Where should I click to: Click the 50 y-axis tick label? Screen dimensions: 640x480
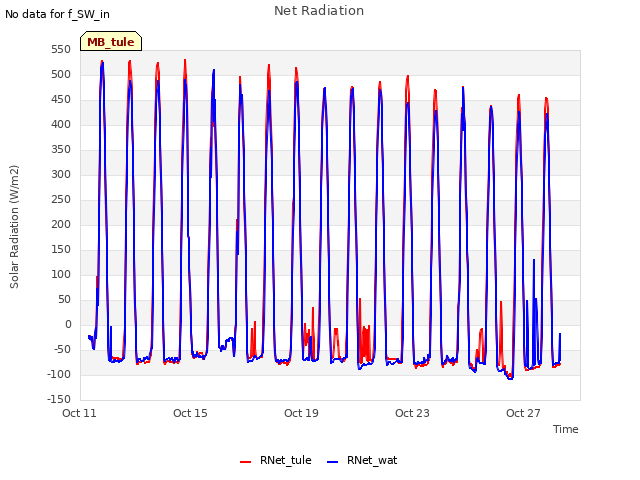tap(64, 300)
